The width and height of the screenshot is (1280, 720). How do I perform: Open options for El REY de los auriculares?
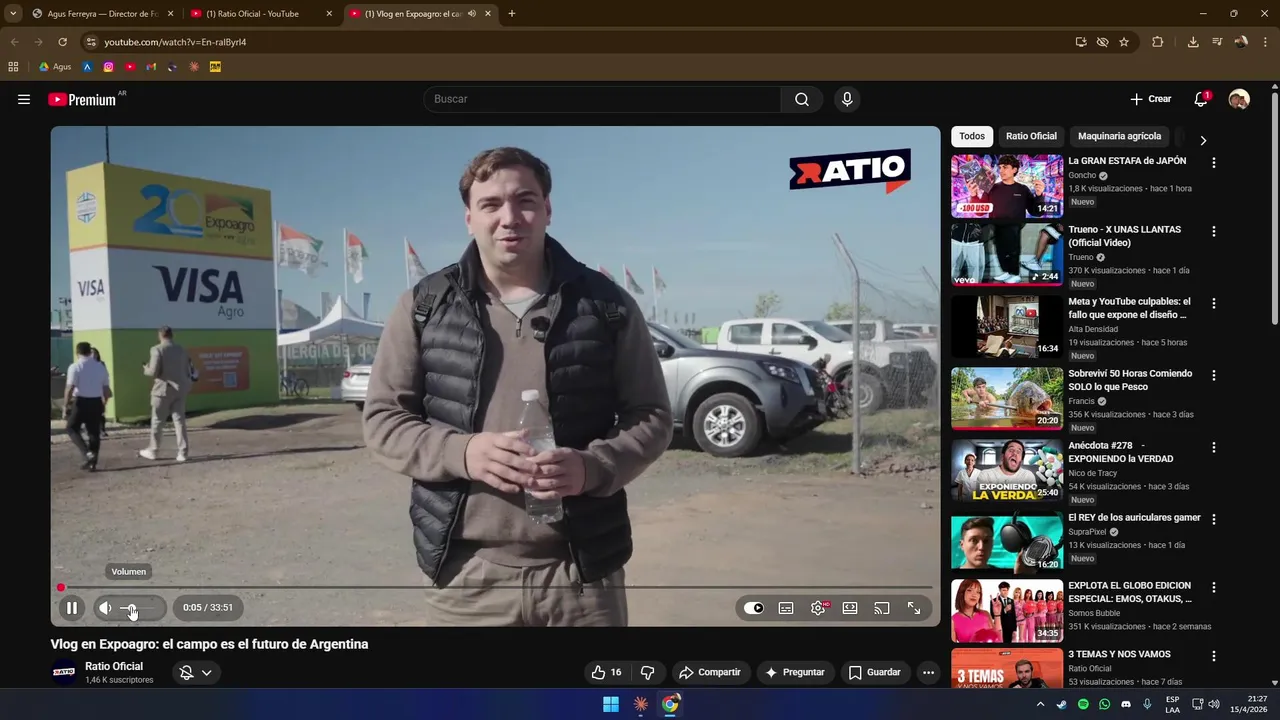(x=1214, y=519)
